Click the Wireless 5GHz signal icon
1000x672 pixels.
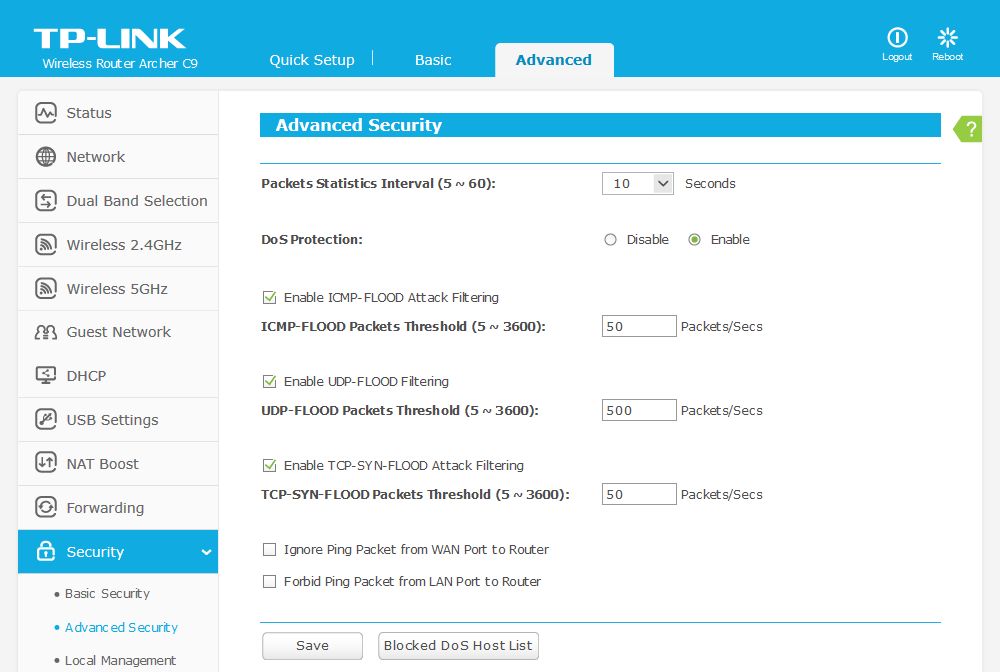pyautogui.click(x=46, y=289)
